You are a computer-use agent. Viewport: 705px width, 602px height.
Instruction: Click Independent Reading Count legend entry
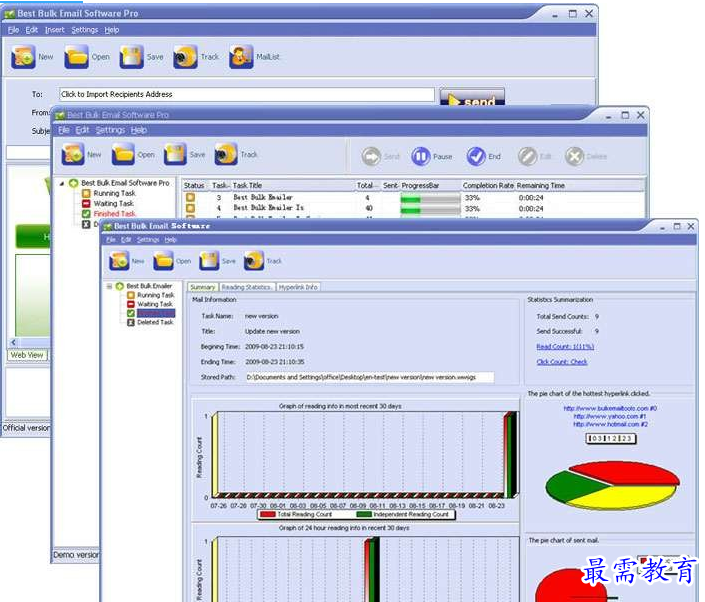click(402, 514)
